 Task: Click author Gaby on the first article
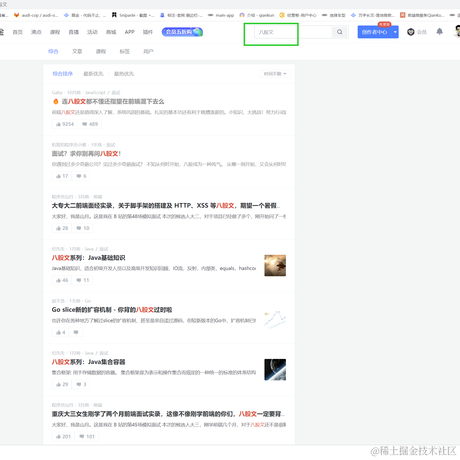57,92
